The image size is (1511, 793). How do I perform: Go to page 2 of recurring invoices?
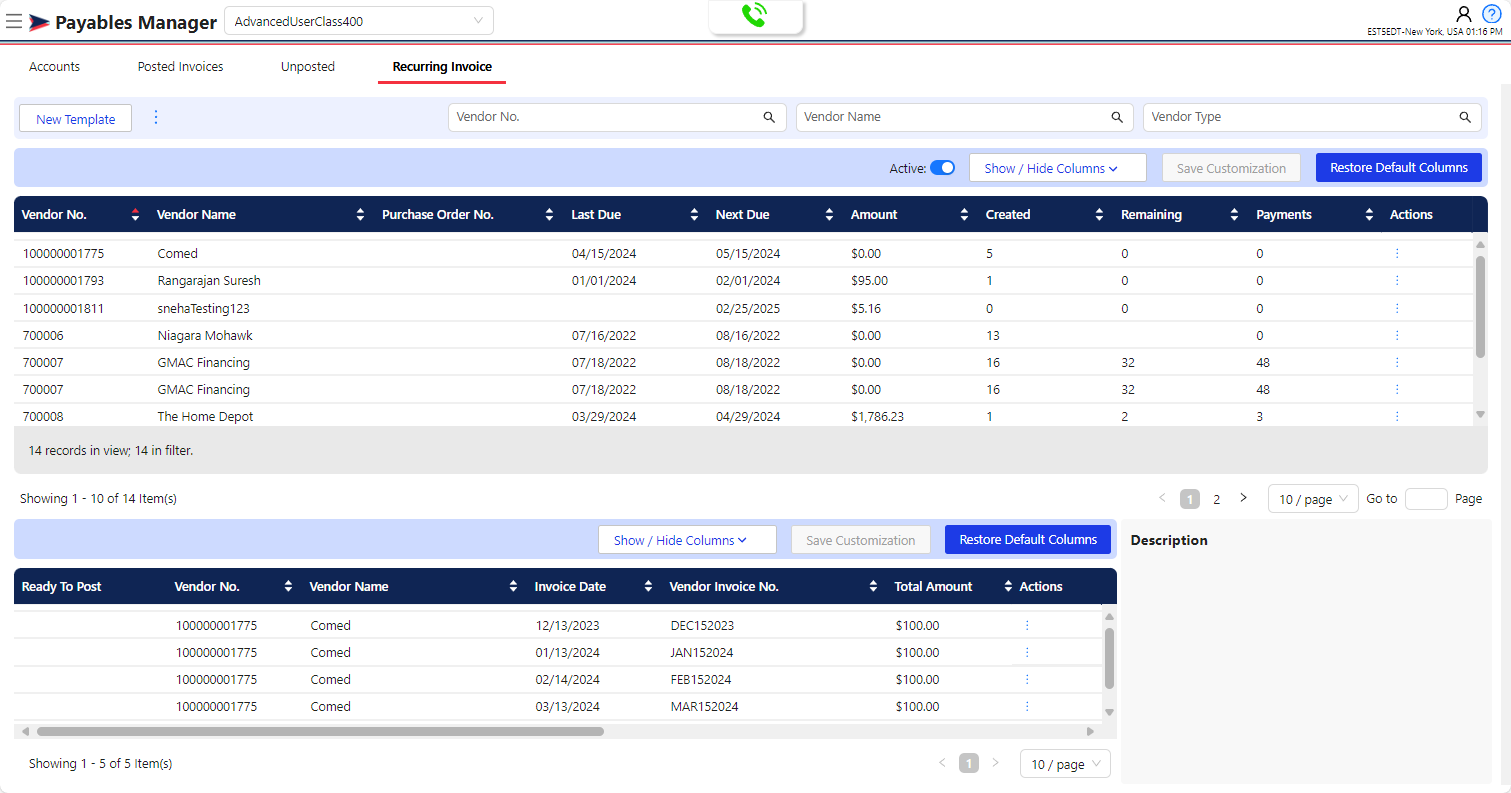point(1217,499)
